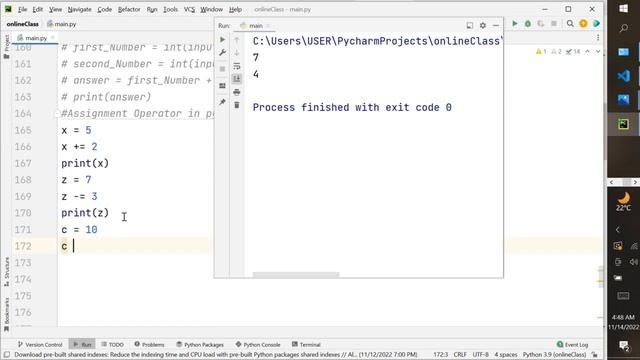
Task: Go to previous highlighted error arrow
Action: click(587, 51)
